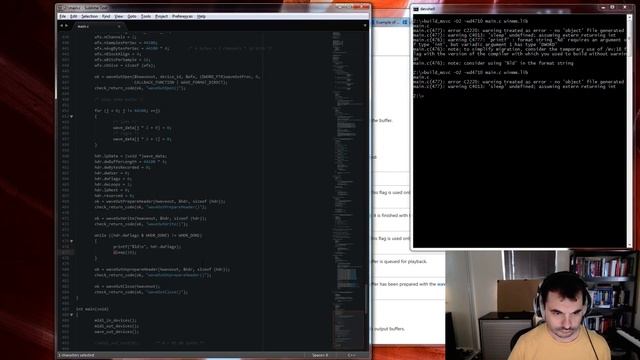Switch to the browser 'Example of...' tab

point(386,22)
